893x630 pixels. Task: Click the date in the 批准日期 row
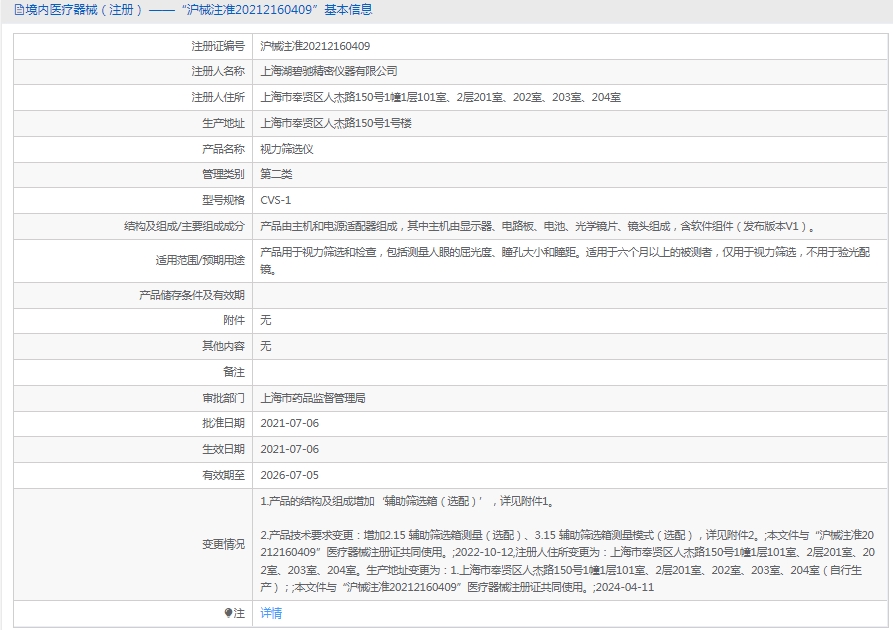(x=289, y=423)
